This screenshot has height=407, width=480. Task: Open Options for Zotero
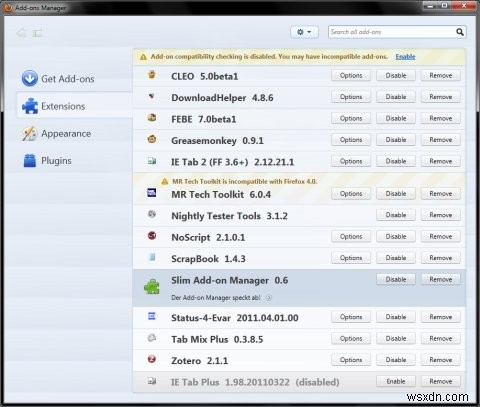click(351, 360)
